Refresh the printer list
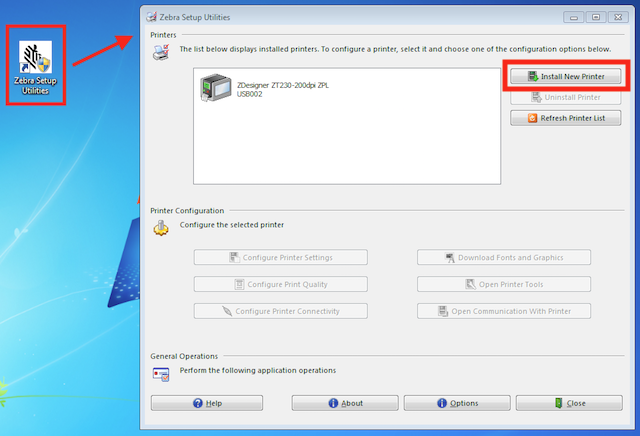 (566, 118)
